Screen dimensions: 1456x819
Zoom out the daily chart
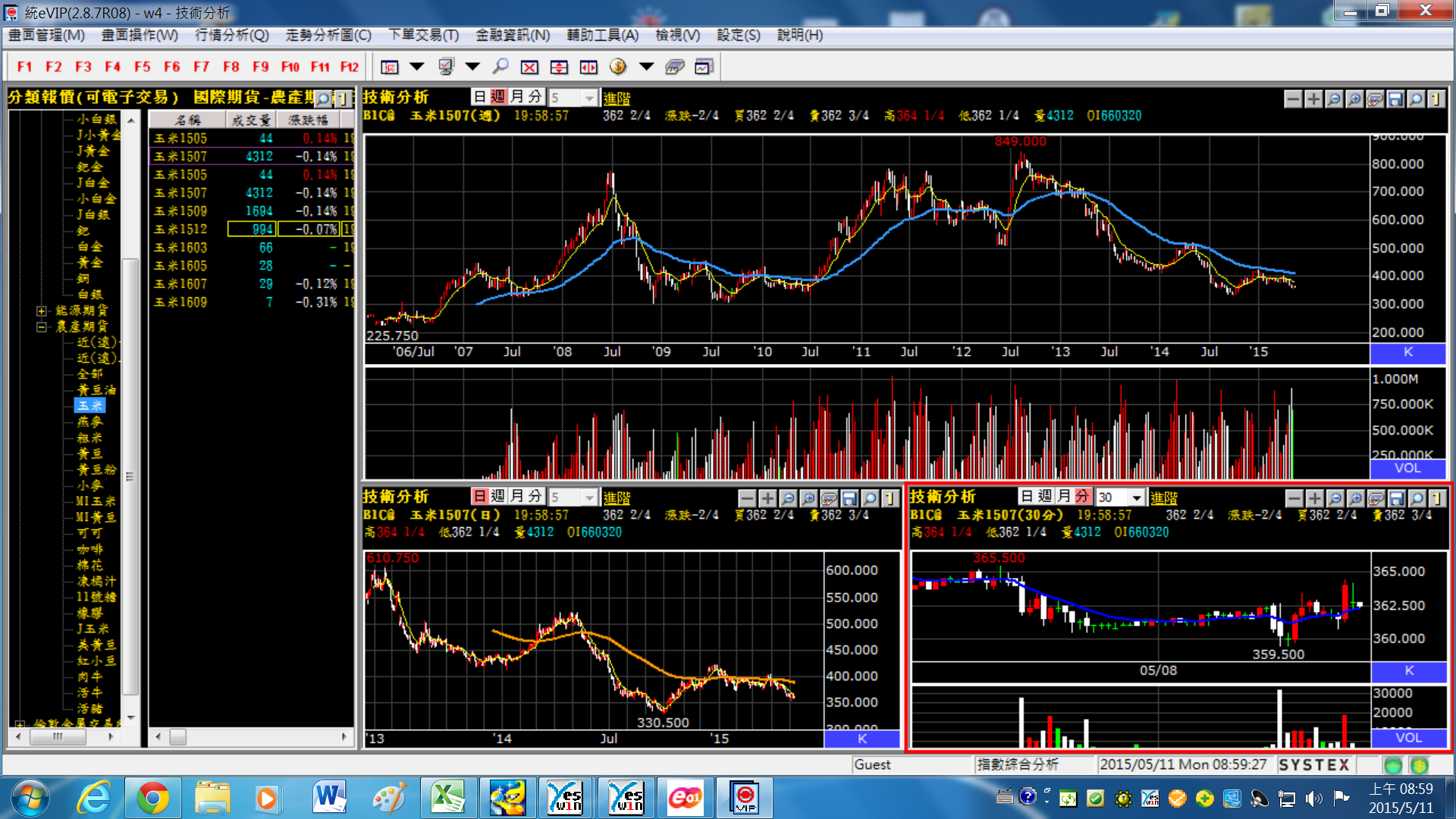click(788, 498)
